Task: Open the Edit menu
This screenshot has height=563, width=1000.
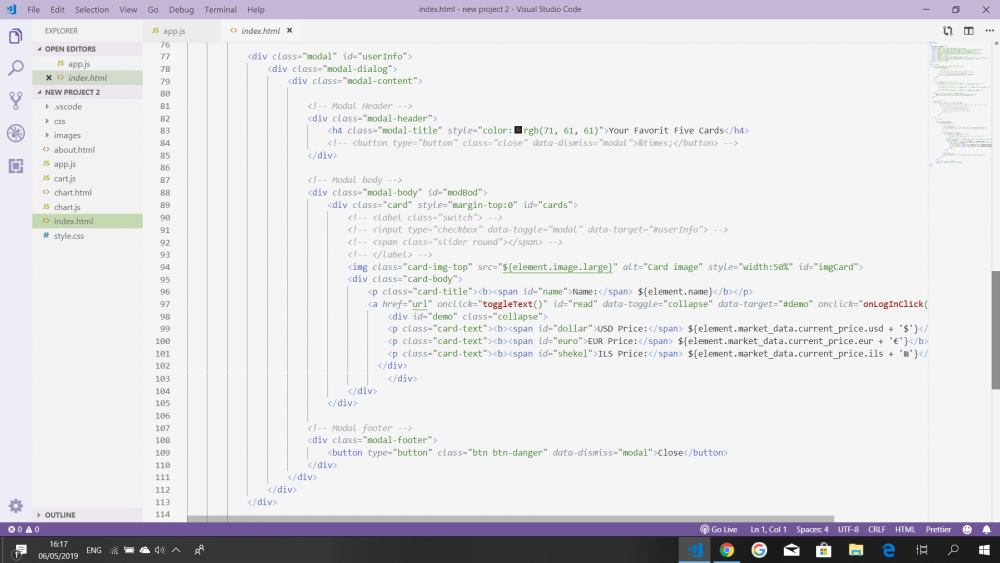Action: (57, 10)
